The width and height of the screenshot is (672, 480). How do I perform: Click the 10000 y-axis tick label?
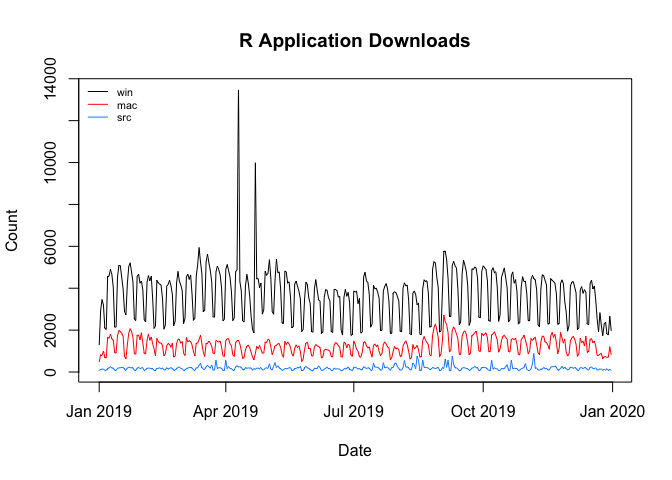pyautogui.click(x=60, y=163)
